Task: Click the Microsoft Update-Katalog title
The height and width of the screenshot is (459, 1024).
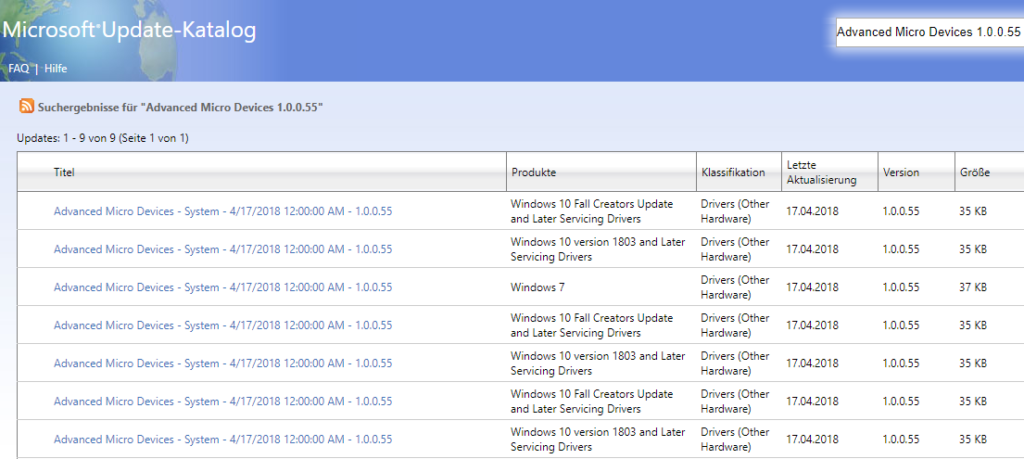Action: pos(129,31)
